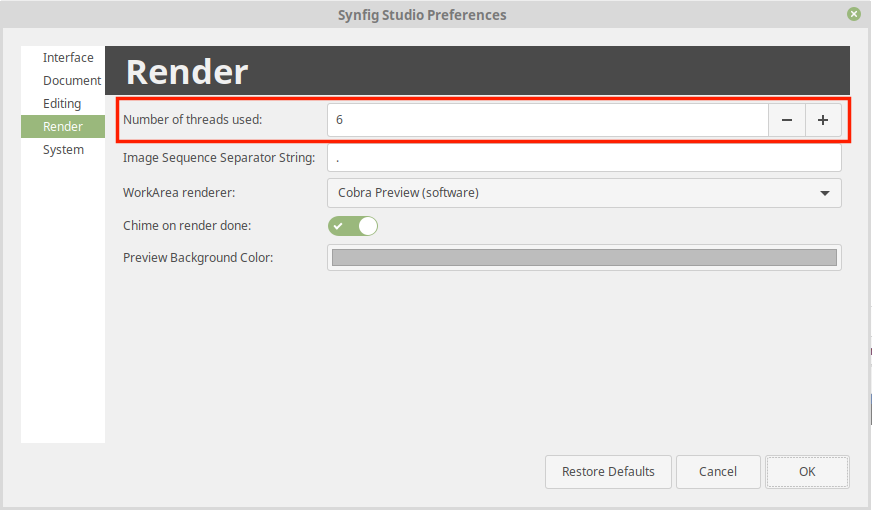This screenshot has height=510, width=872.
Task: Click the Chime on render done label
Action: 187,226
